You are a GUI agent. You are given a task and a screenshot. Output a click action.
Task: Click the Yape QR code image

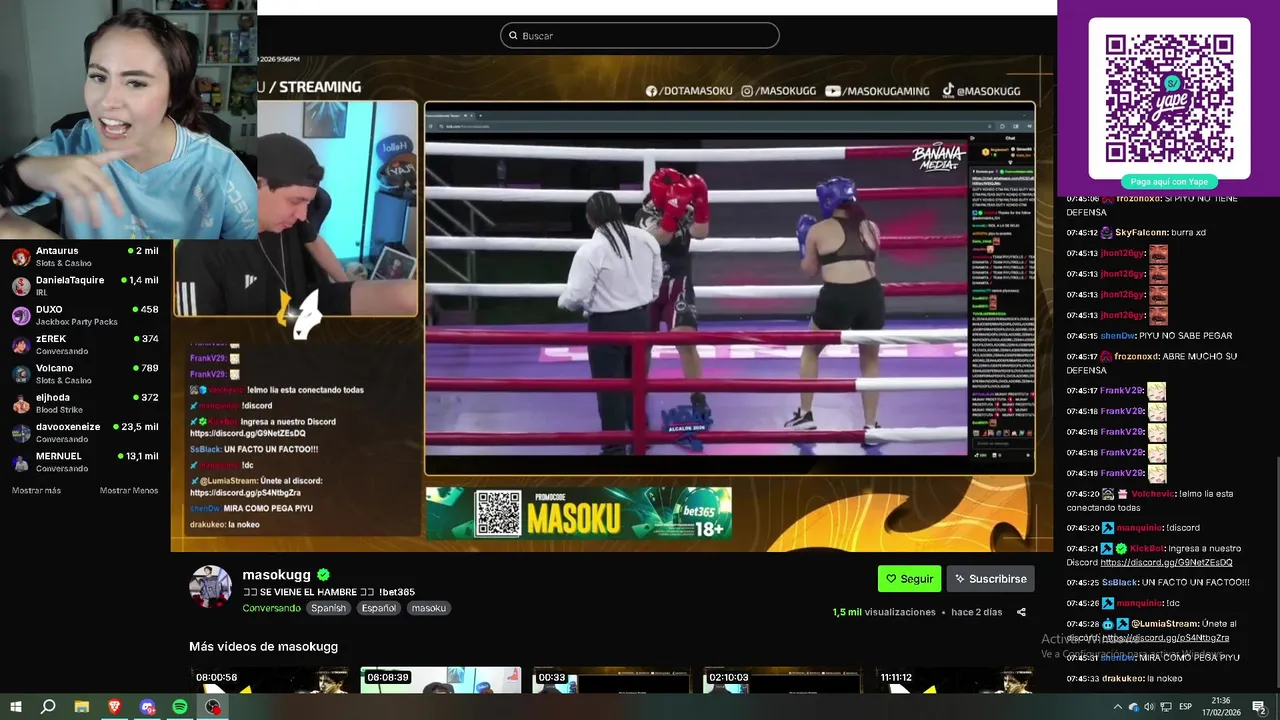[1169, 99]
